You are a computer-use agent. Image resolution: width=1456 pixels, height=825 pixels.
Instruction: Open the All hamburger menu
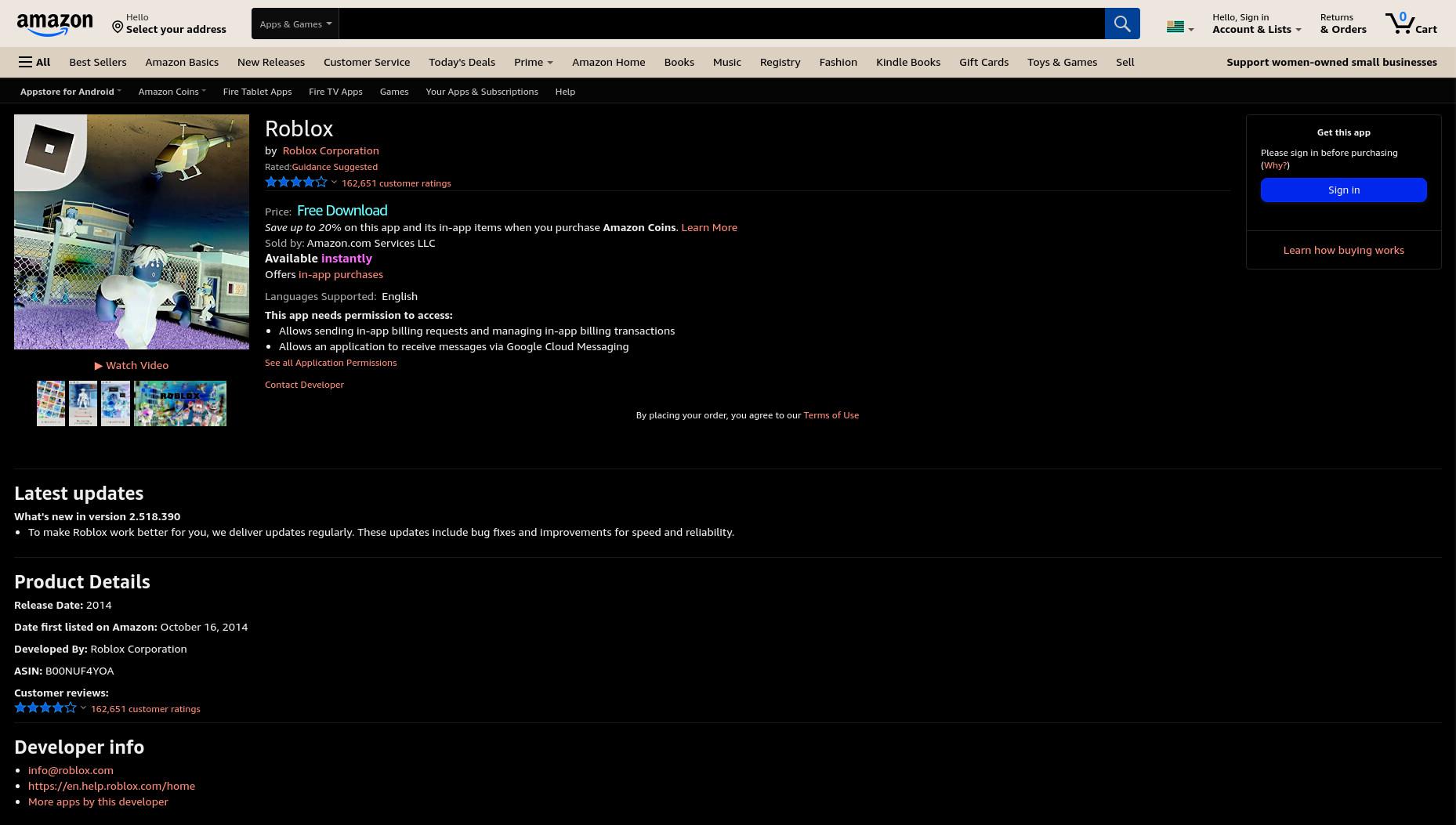(34, 62)
